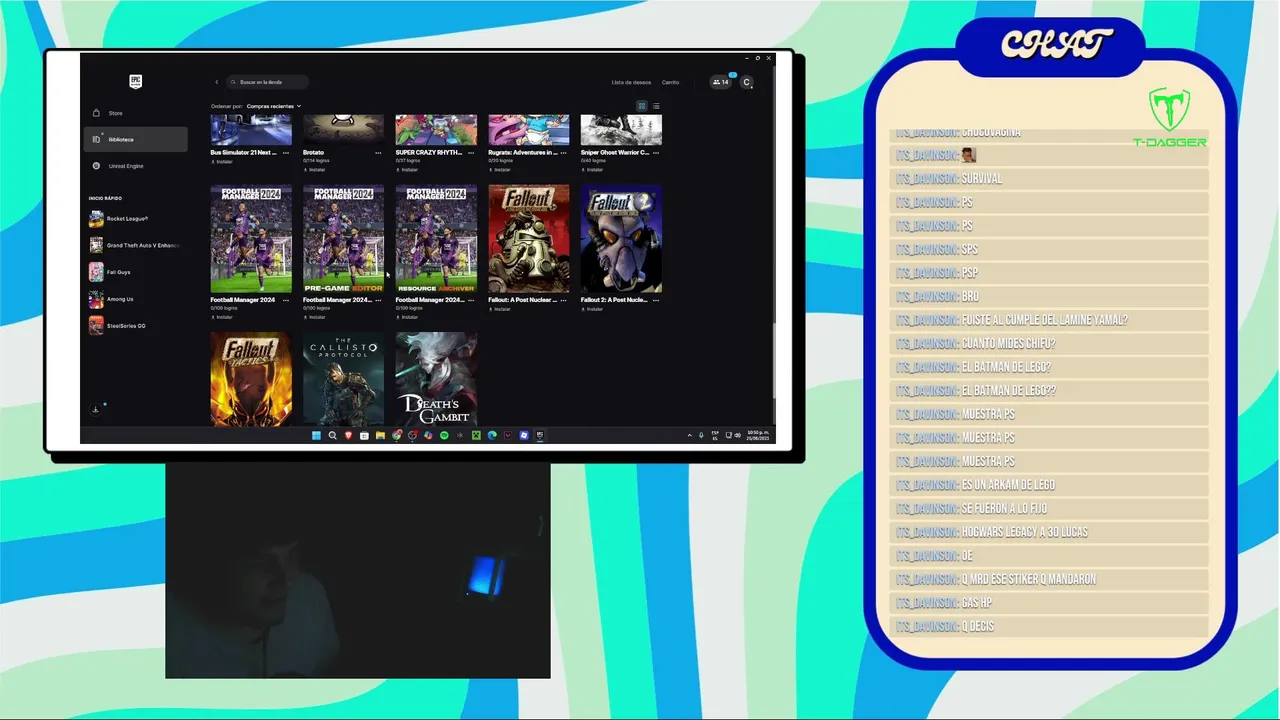Click Instalar under Brotato
The height and width of the screenshot is (720, 1280).
(315, 170)
